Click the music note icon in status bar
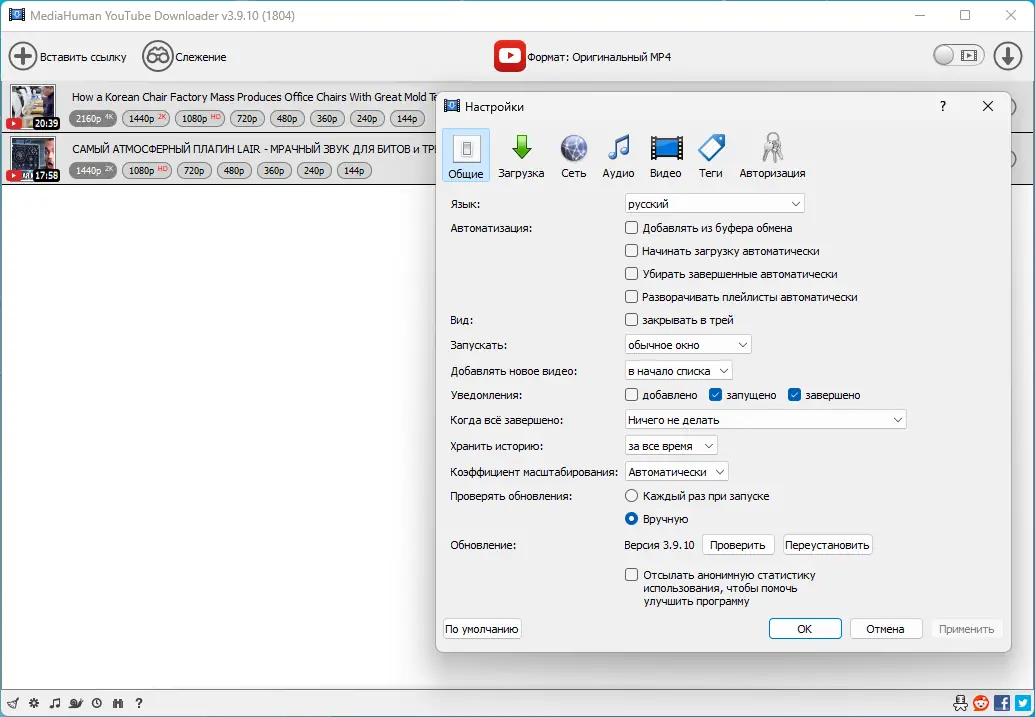The image size is (1035, 717). 55,703
